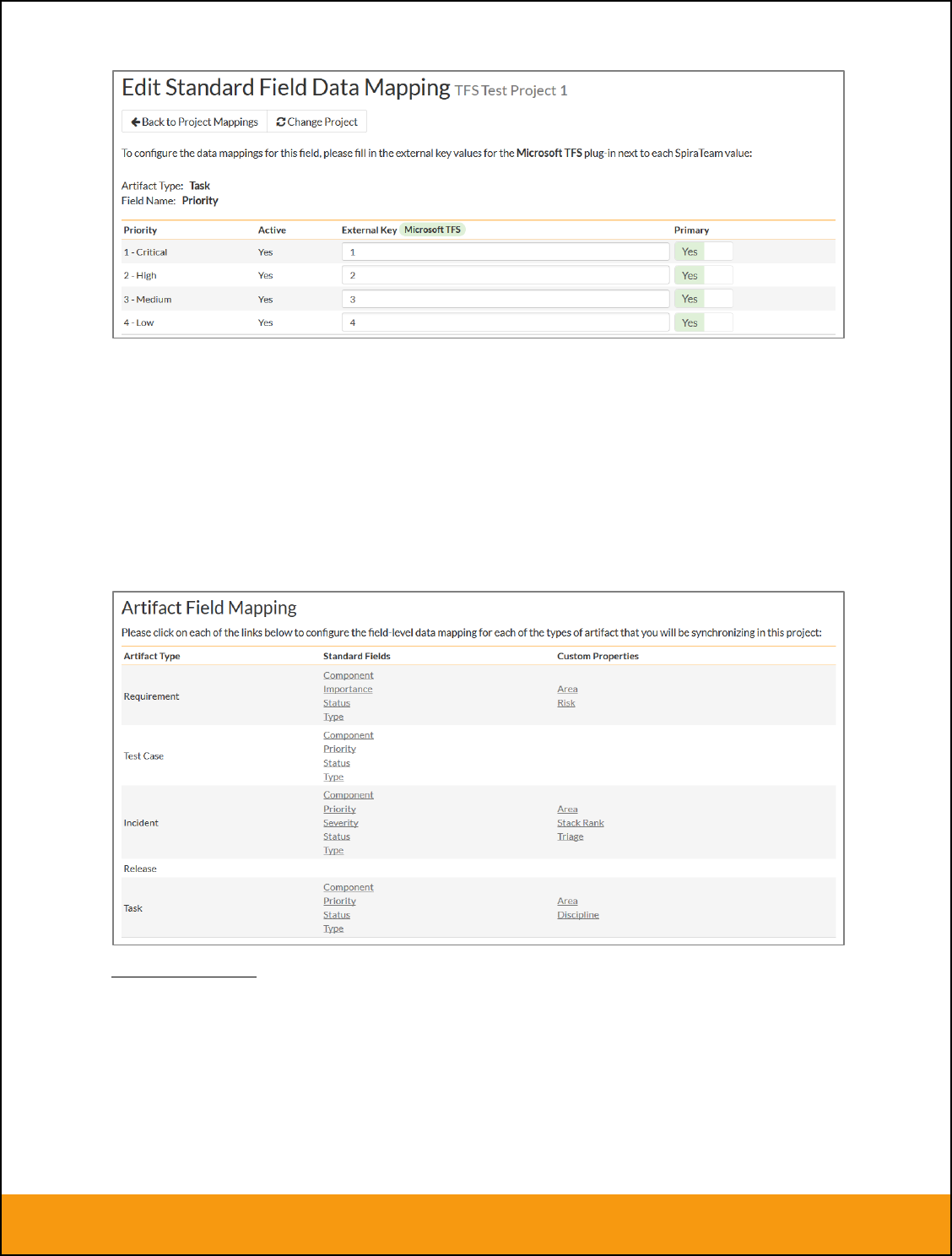Viewport: 952px width, 1256px height.
Task: Click the 'Standard Fields' column header
Action: pos(357,656)
